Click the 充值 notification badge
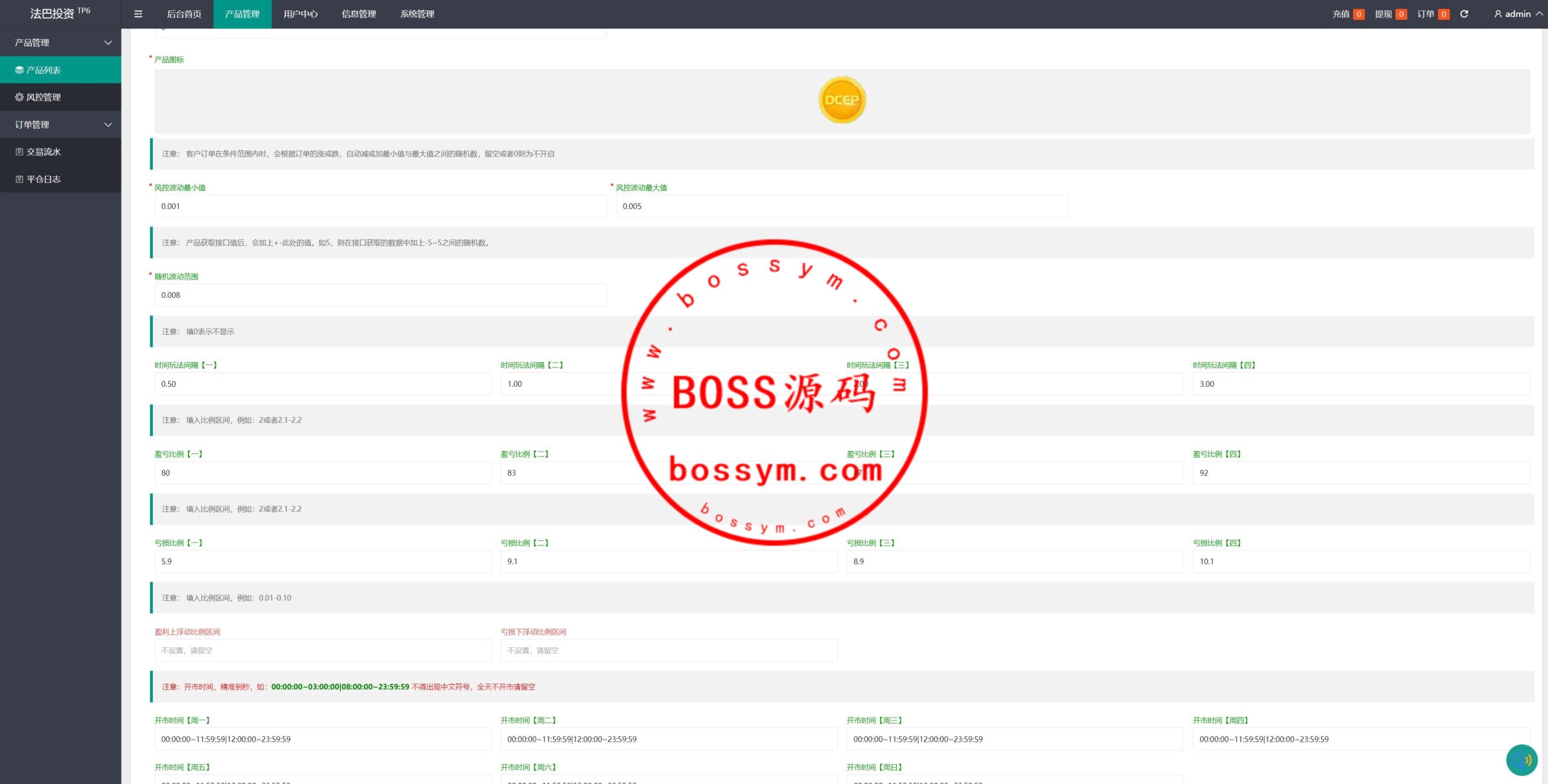 click(1359, 14)
